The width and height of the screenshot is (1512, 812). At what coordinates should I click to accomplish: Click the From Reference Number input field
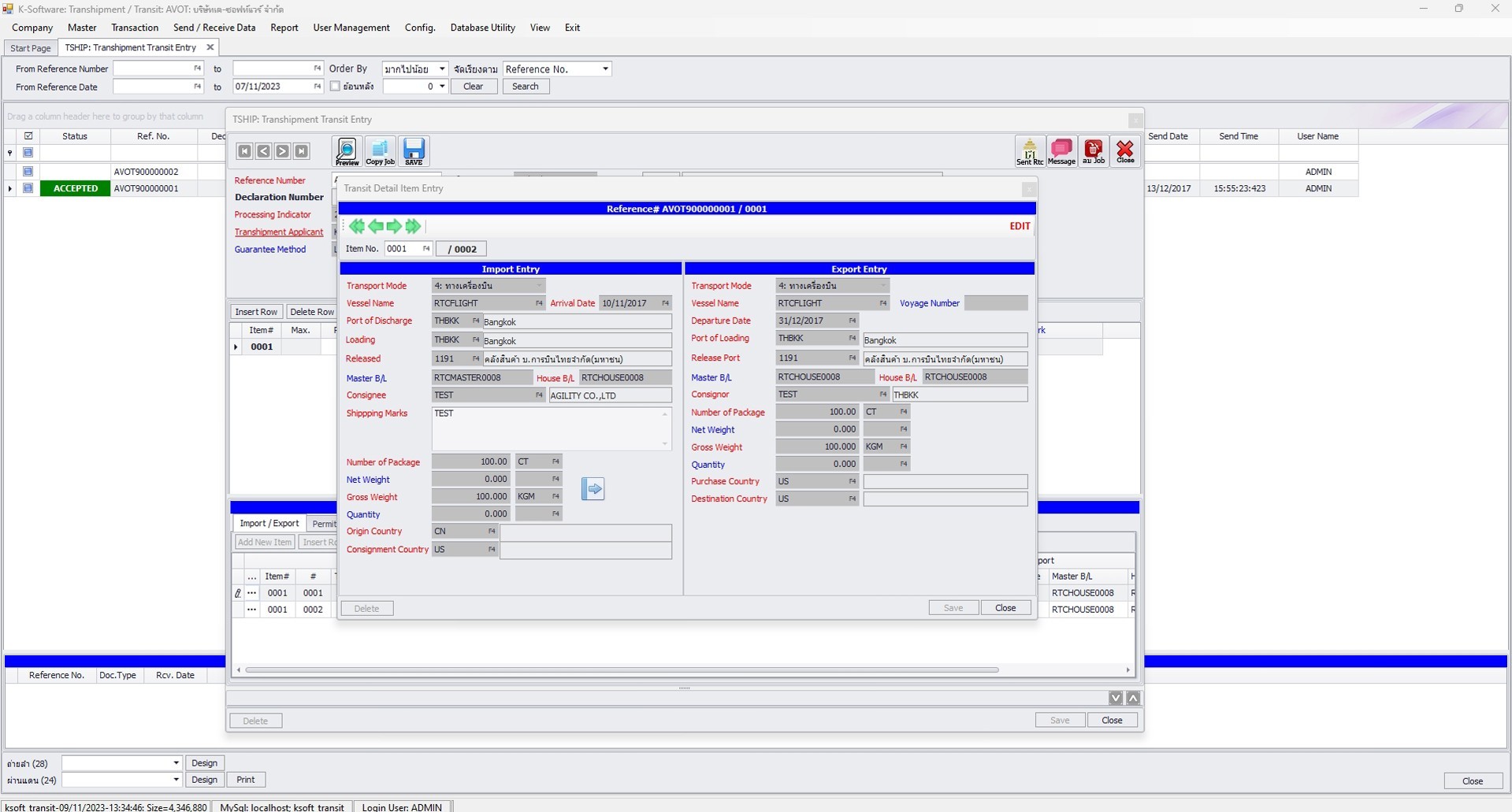(155, 69)
